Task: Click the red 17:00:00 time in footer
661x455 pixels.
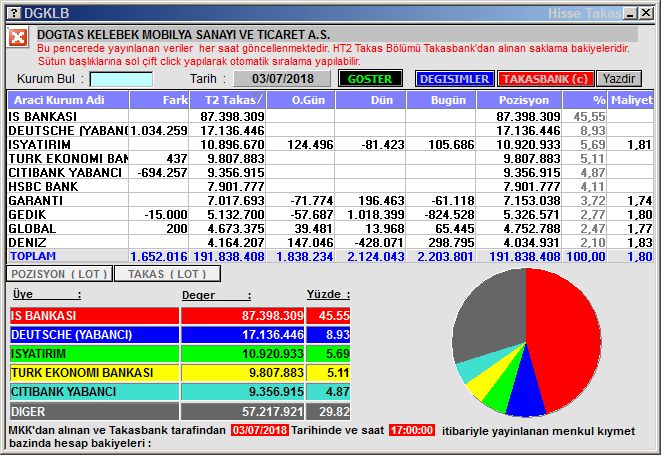Action: pyautogui.click(x=412, y=430)
